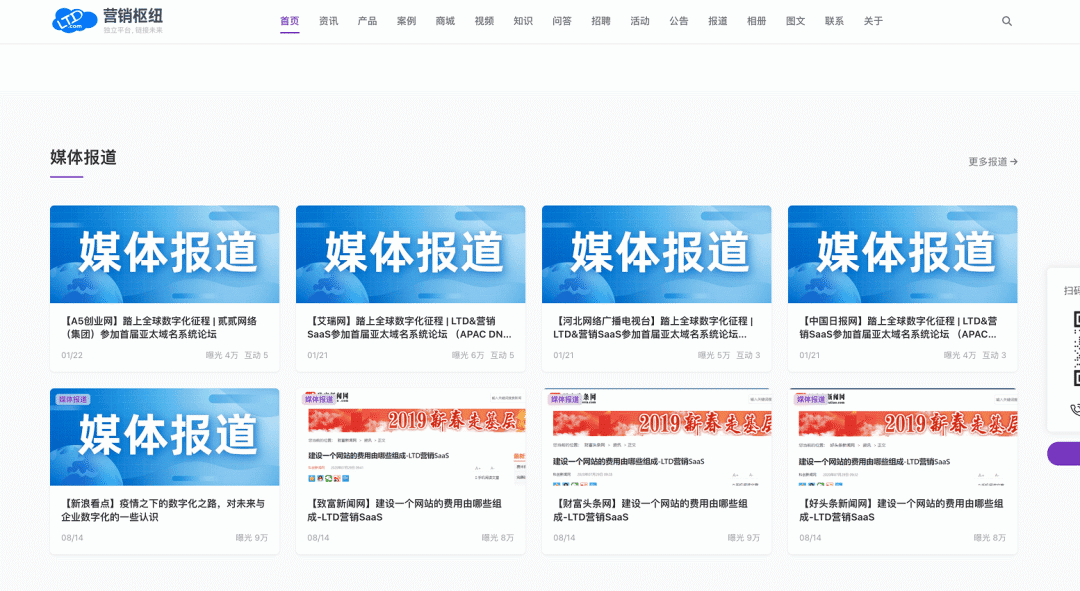Click 曝光 6万 on the 艾瑞网 card

tap(468, 355)
